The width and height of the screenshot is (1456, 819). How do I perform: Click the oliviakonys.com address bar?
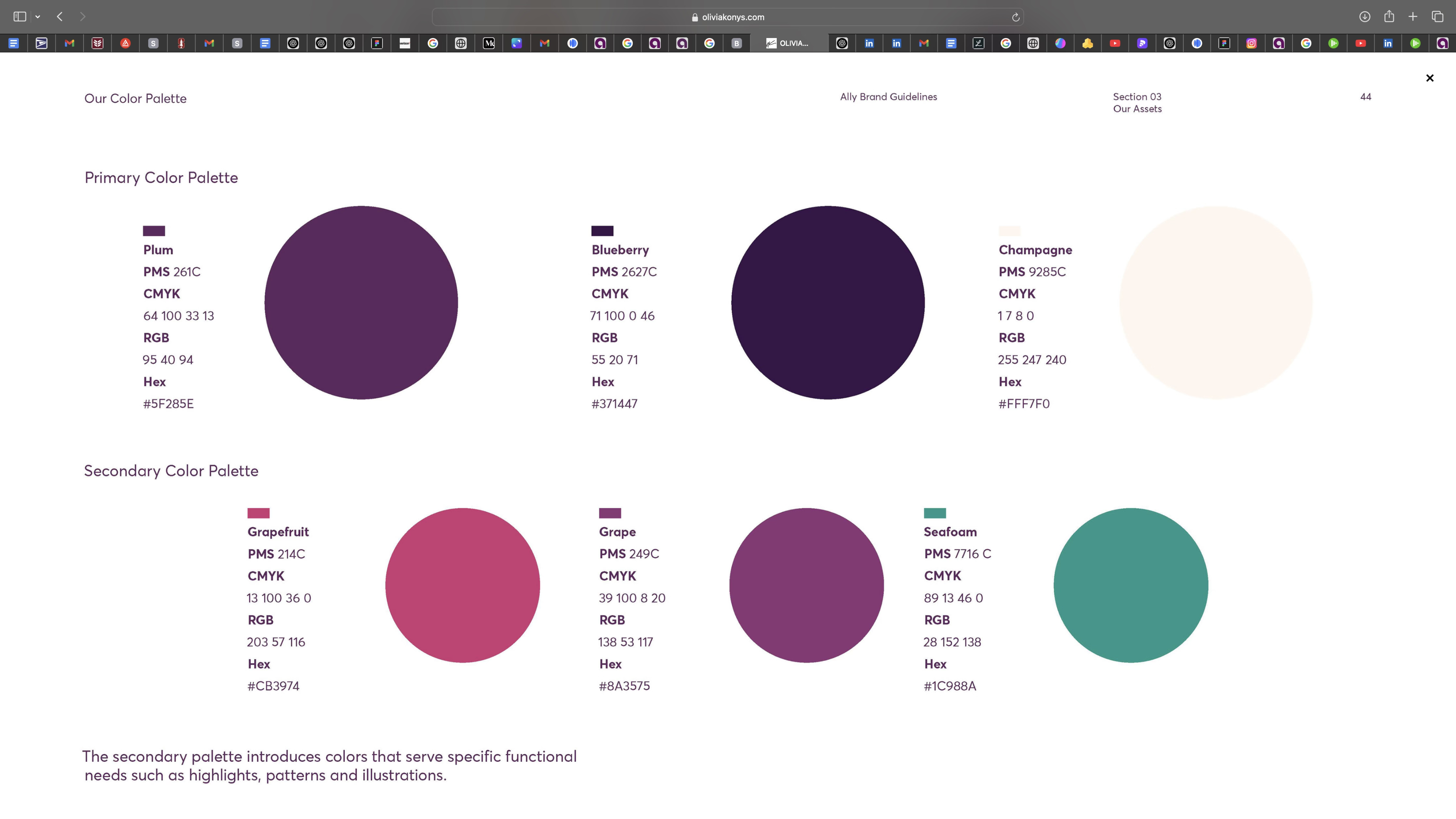[727, 17]
